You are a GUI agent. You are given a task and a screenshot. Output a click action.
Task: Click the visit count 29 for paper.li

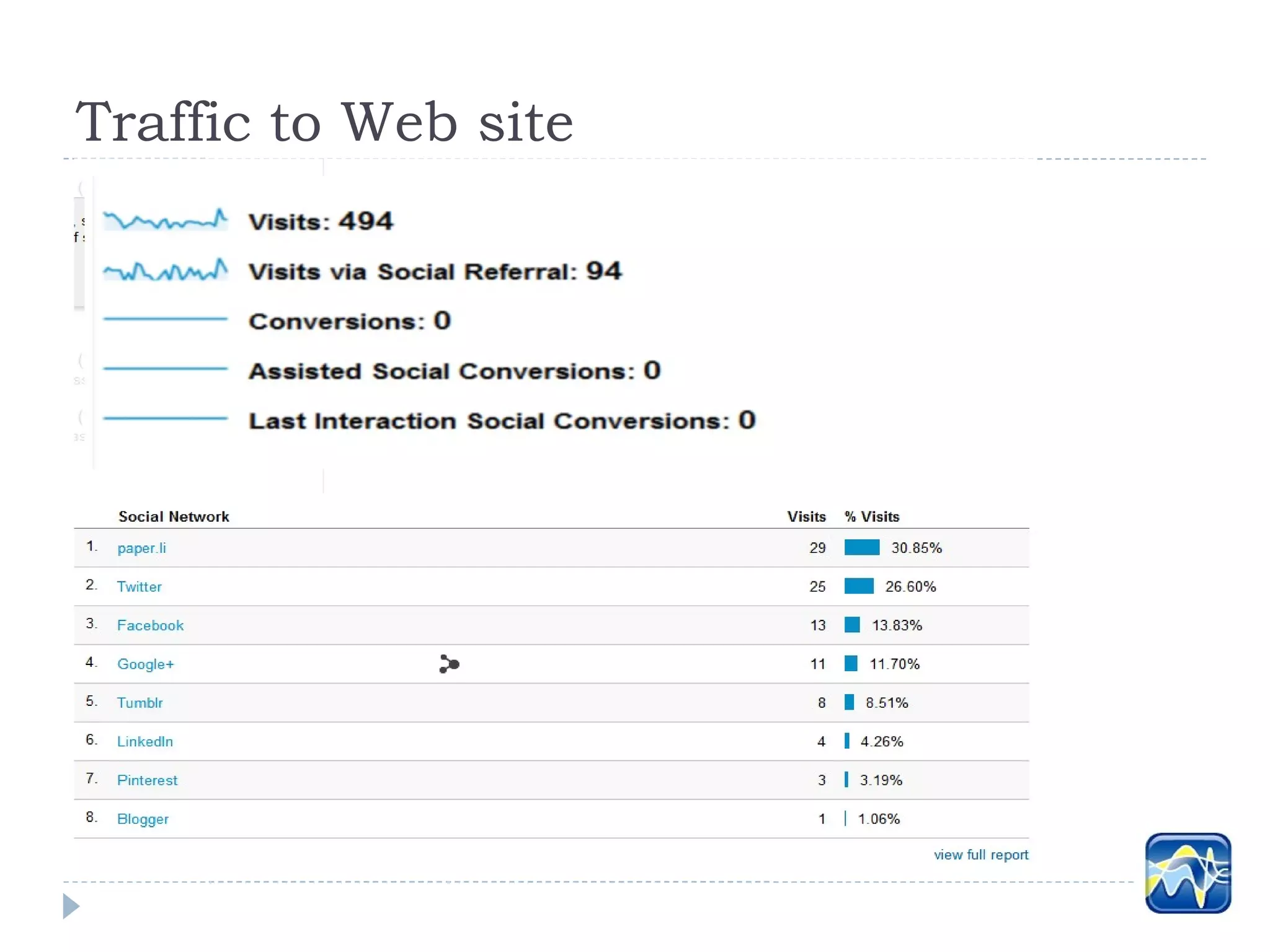pos(817,548)
